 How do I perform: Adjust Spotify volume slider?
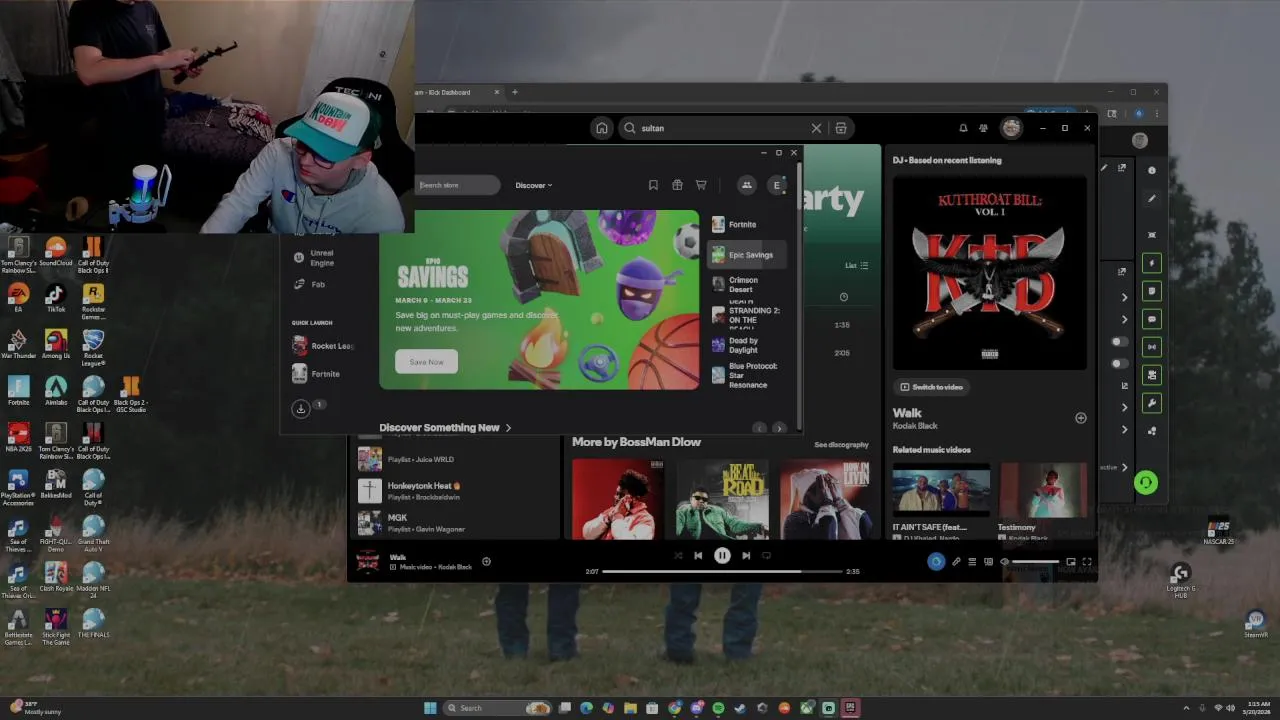point(1036,562)
